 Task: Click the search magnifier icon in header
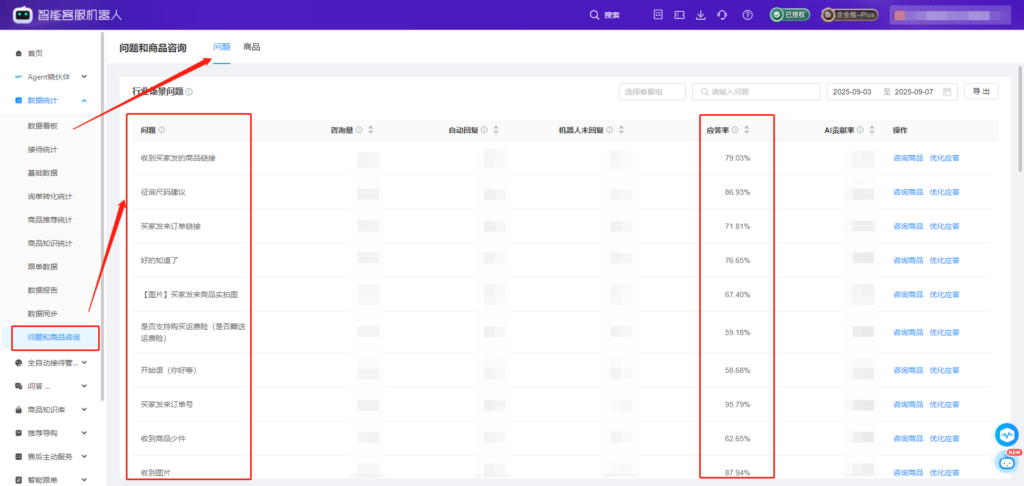[x=595, y=15]
